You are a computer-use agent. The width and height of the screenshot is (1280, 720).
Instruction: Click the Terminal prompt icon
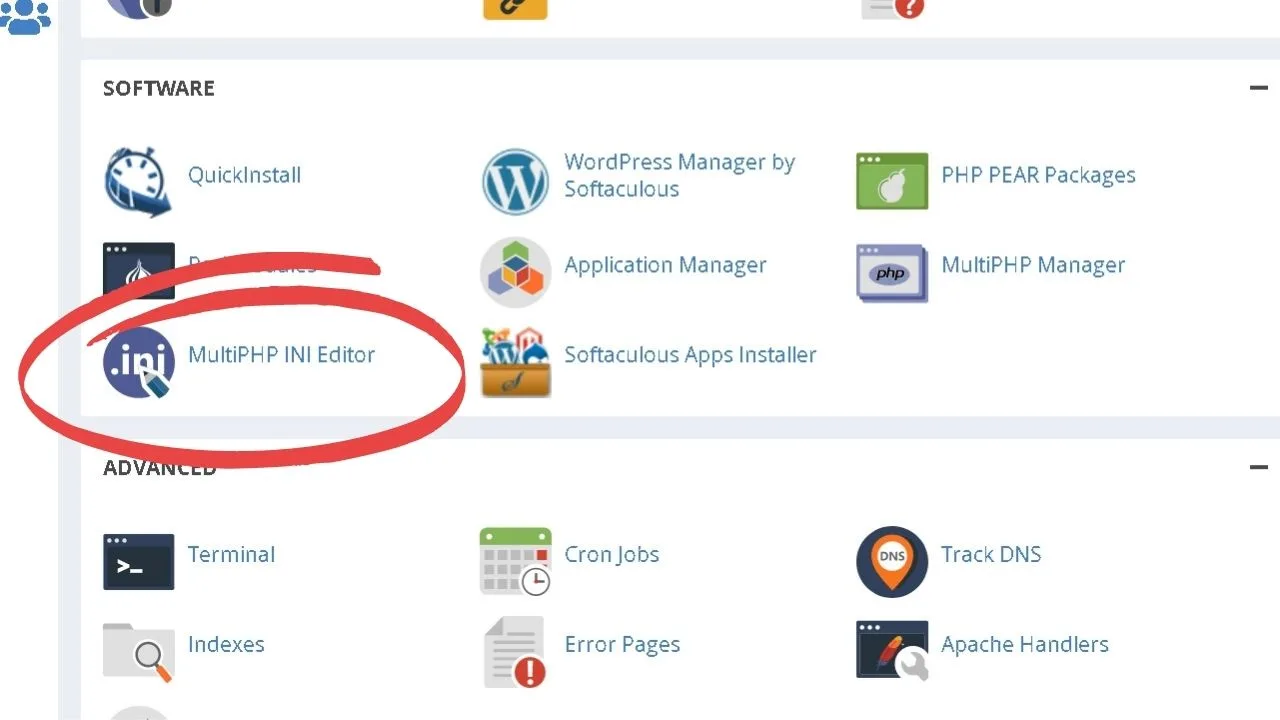139,562
